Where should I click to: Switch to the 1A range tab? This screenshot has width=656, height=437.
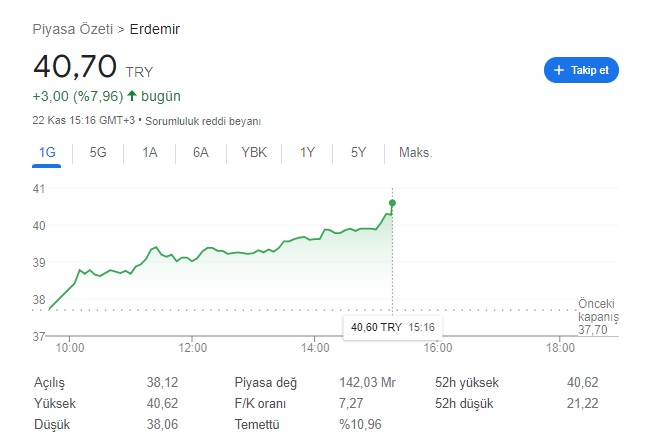click(x=150, y=153)
